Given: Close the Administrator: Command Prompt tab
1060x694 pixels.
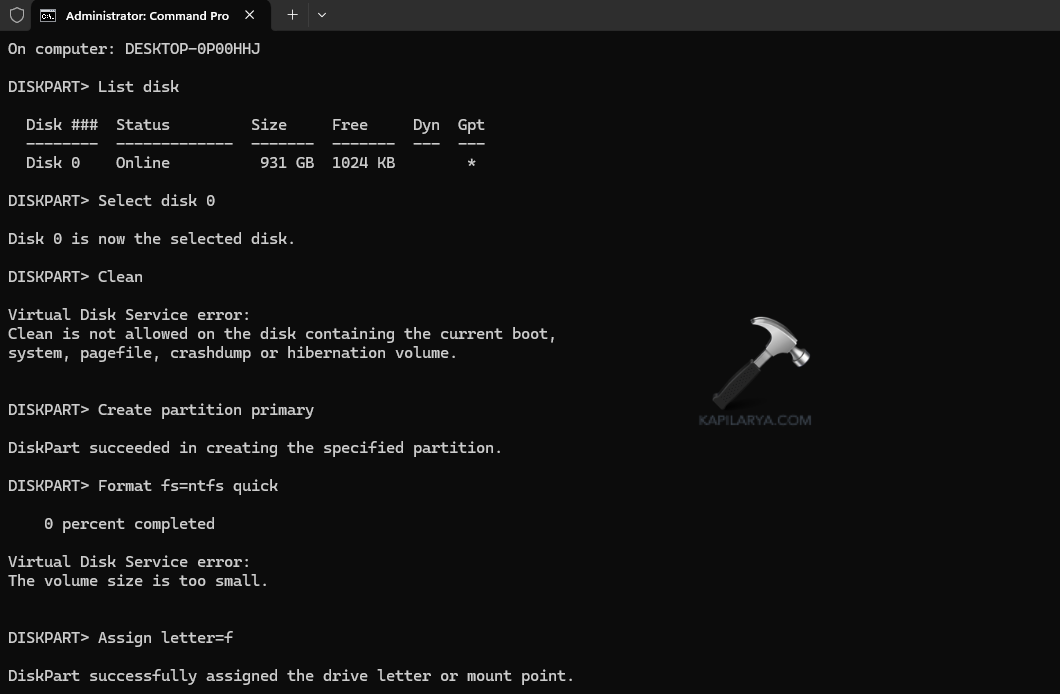Looking at the screenshot, I should tap(250, 15).
